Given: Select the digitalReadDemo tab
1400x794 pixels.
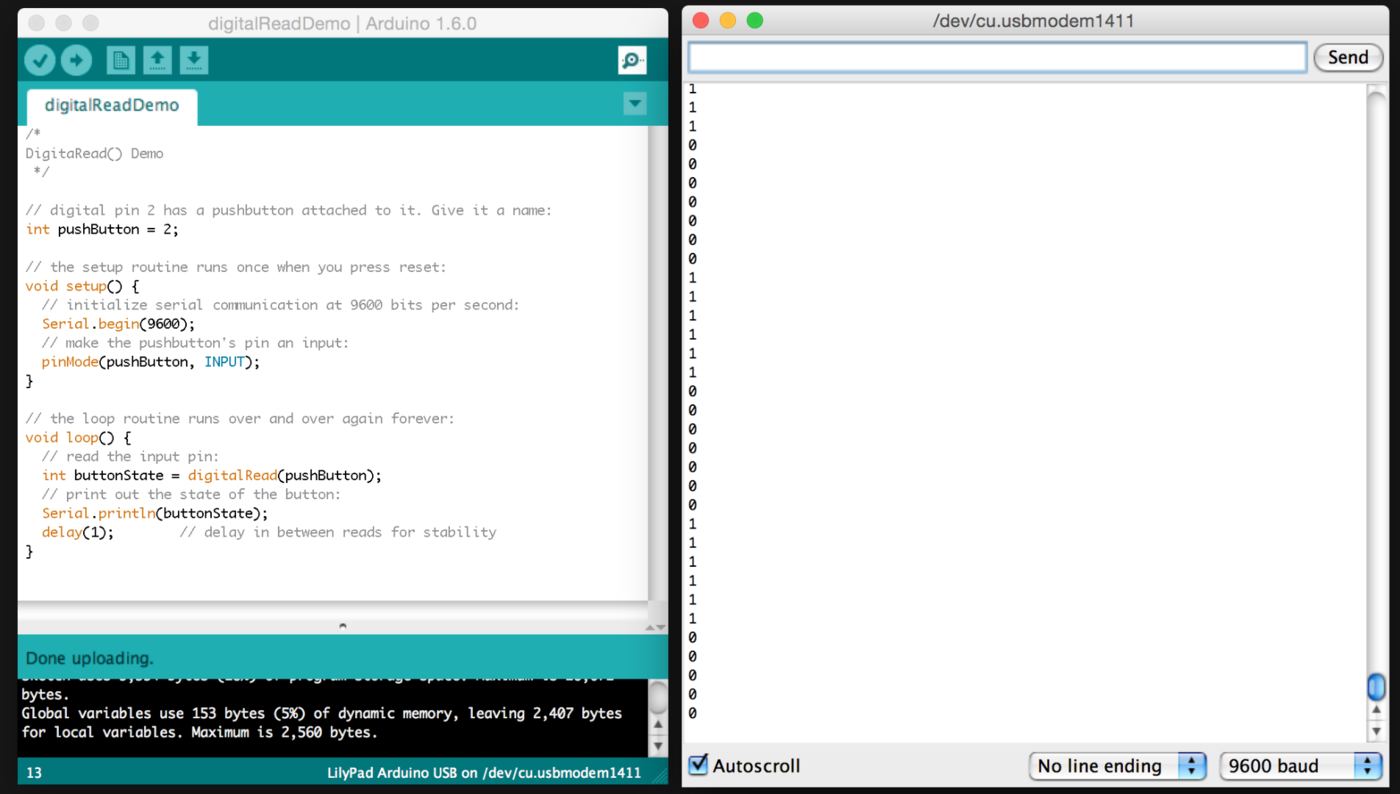Looking at the screenshot, I should tap(112, 106).
